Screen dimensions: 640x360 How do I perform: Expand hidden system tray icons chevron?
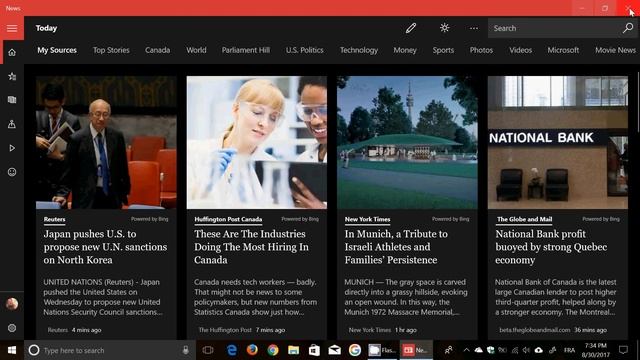click(466, 350)
